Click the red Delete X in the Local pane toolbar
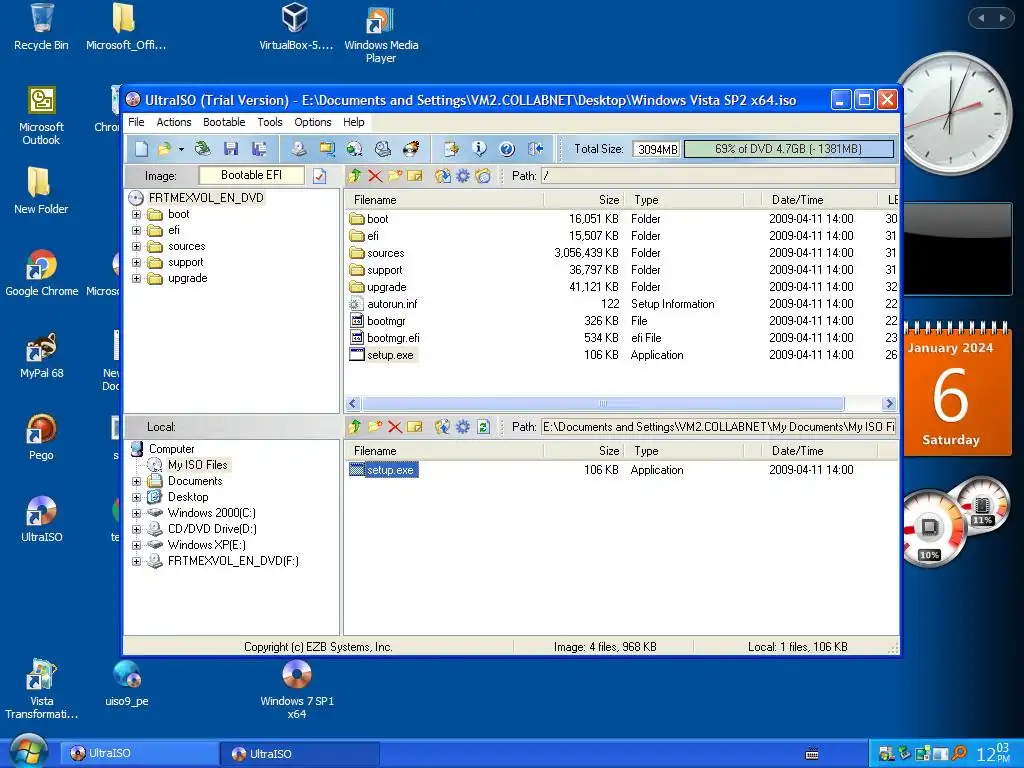This screenshot has height=768, width=1024. click(395, 426)
